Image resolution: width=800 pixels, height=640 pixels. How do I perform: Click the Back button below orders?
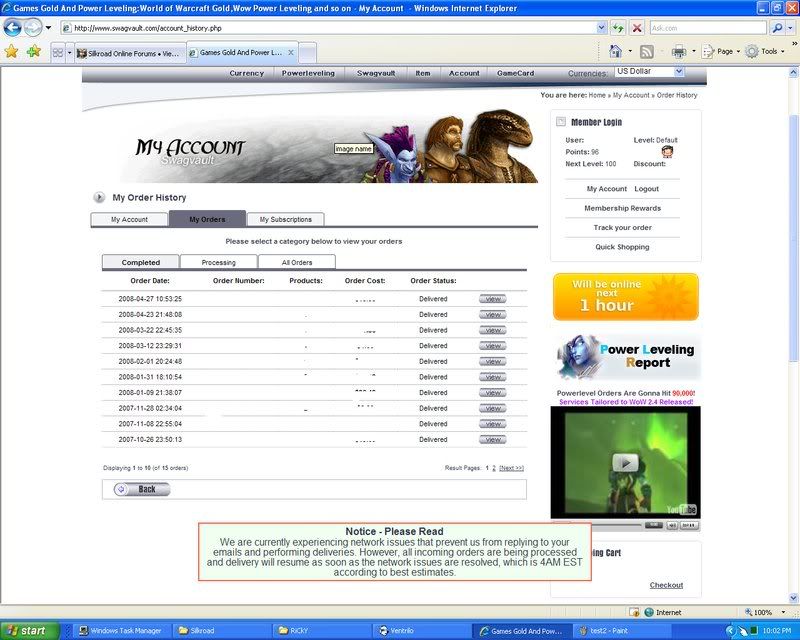(142, 489)
